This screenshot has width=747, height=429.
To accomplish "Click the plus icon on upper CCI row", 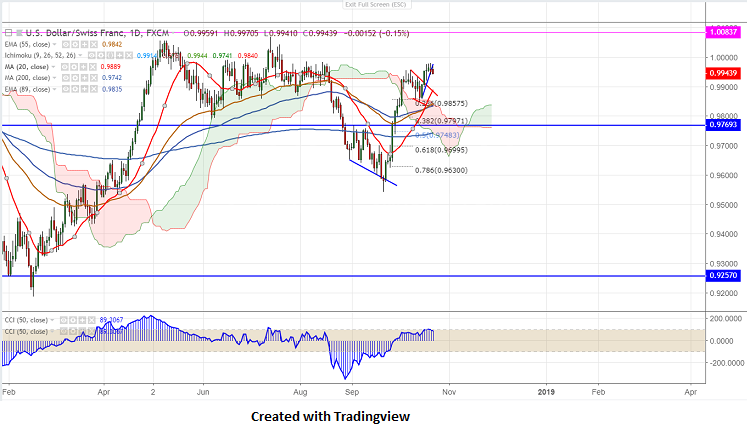I will (x=82, y=320).
